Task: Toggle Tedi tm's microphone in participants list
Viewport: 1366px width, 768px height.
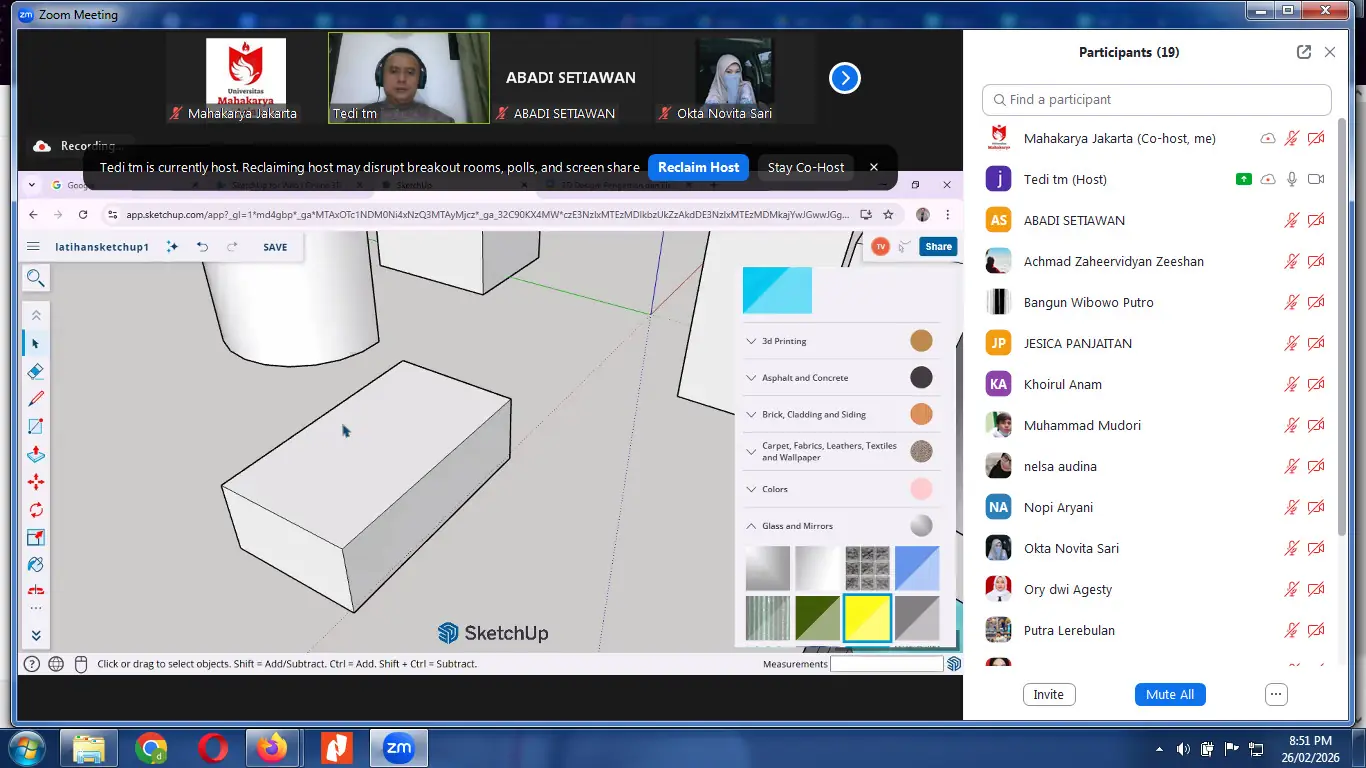Action: 1292,179
